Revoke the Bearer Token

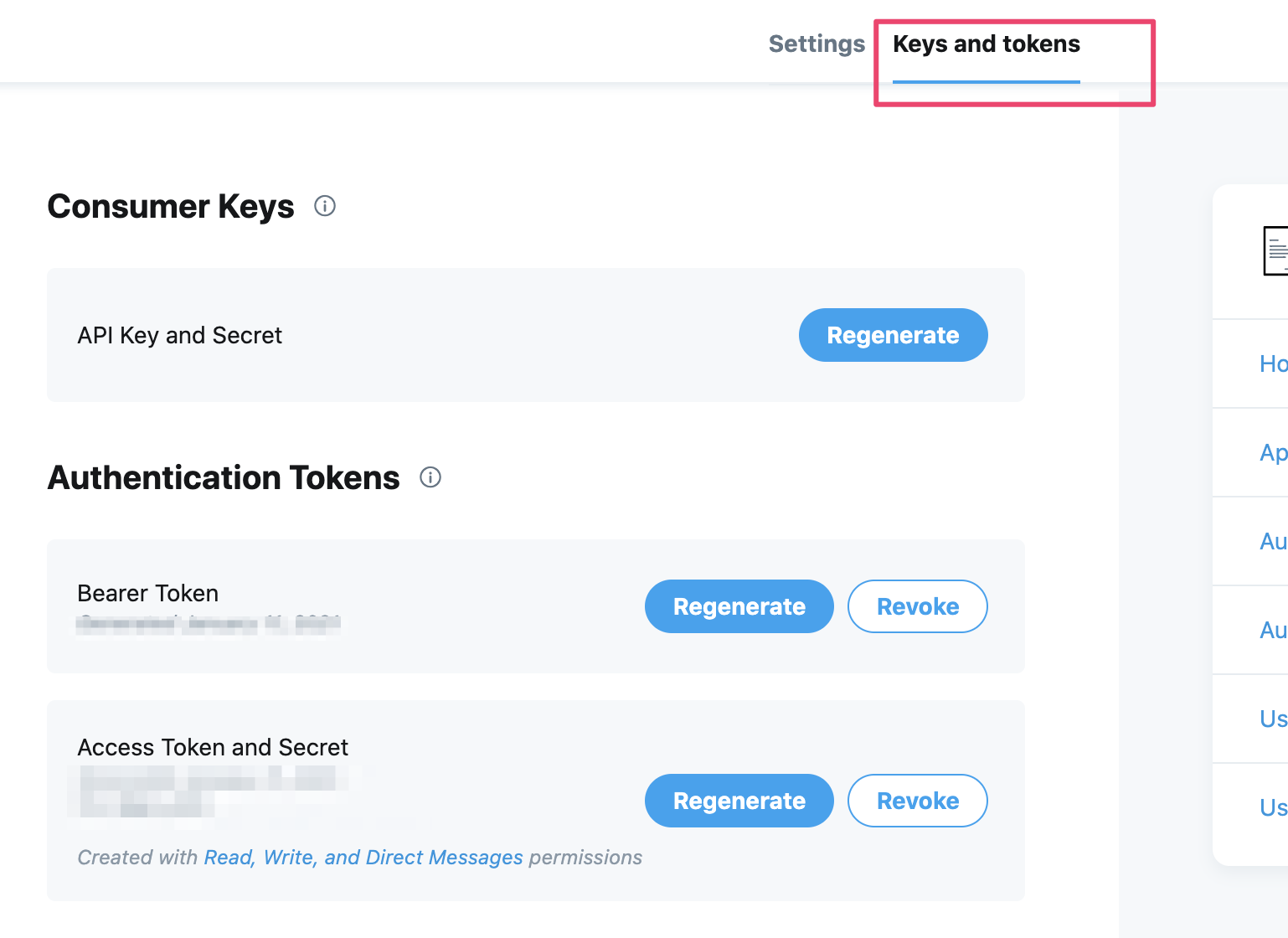917,606
